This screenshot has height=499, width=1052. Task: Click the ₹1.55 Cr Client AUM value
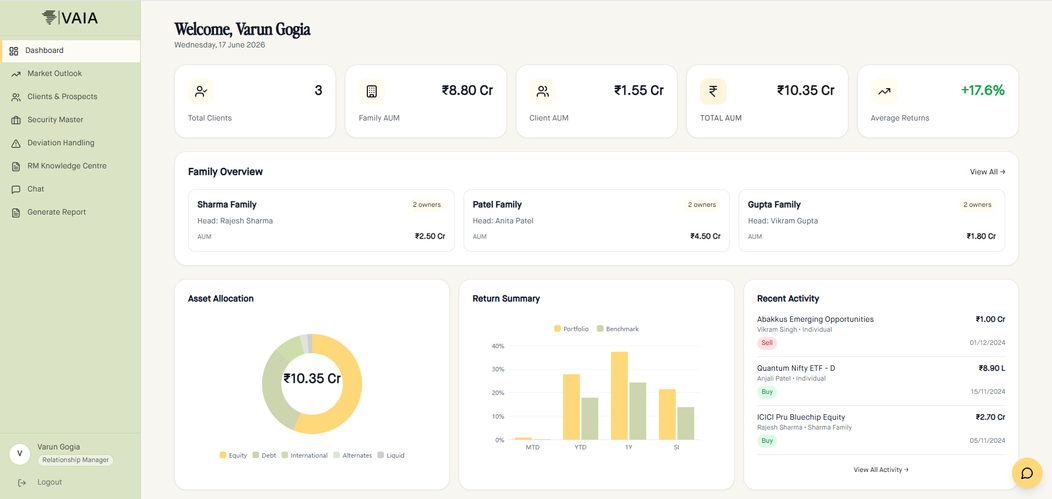tap(639, 91)
